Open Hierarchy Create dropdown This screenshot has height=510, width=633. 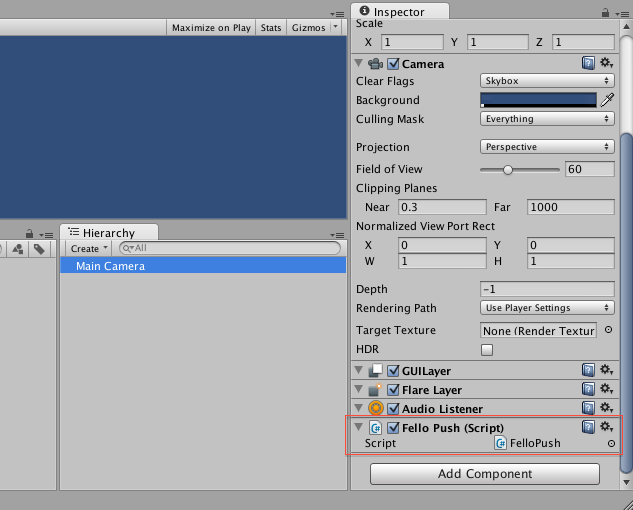click(x=89, y=248)
